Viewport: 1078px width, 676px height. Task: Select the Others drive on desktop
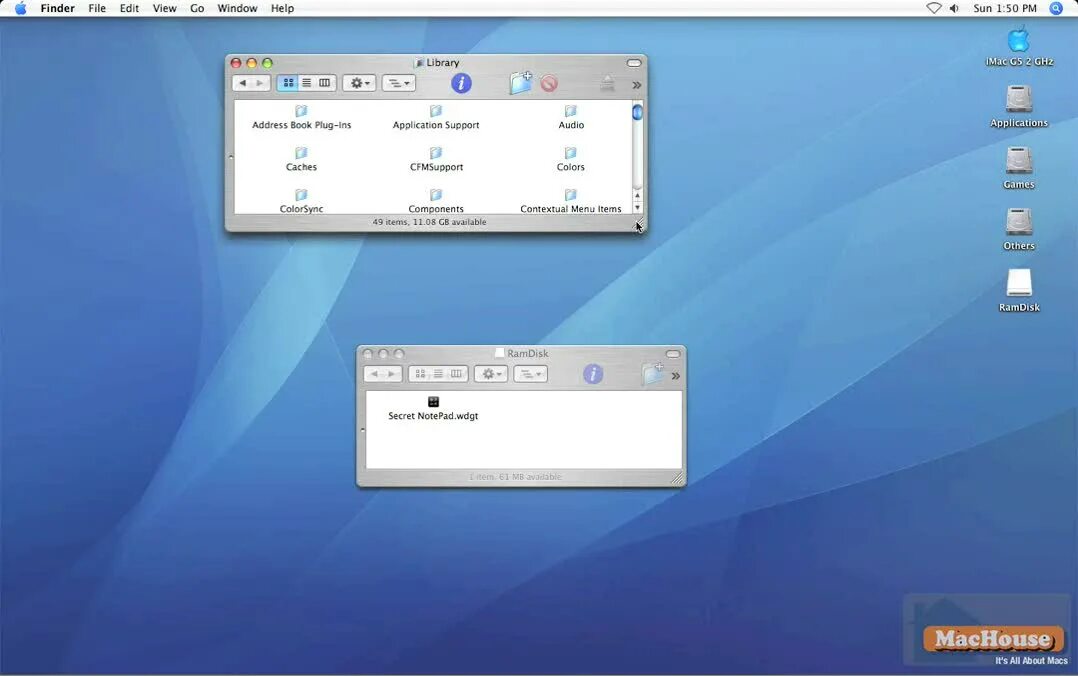click(1019, 230)
